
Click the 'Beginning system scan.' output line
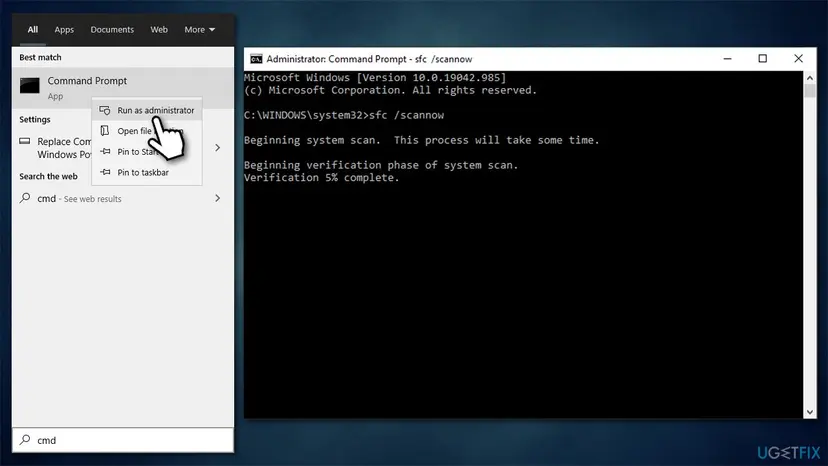312,140
